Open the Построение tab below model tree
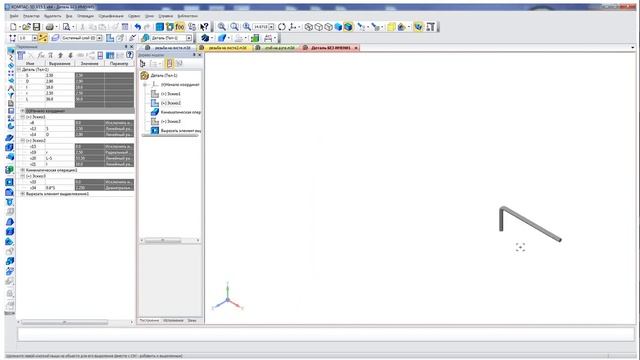640x360 pixels. click(149, 321)
